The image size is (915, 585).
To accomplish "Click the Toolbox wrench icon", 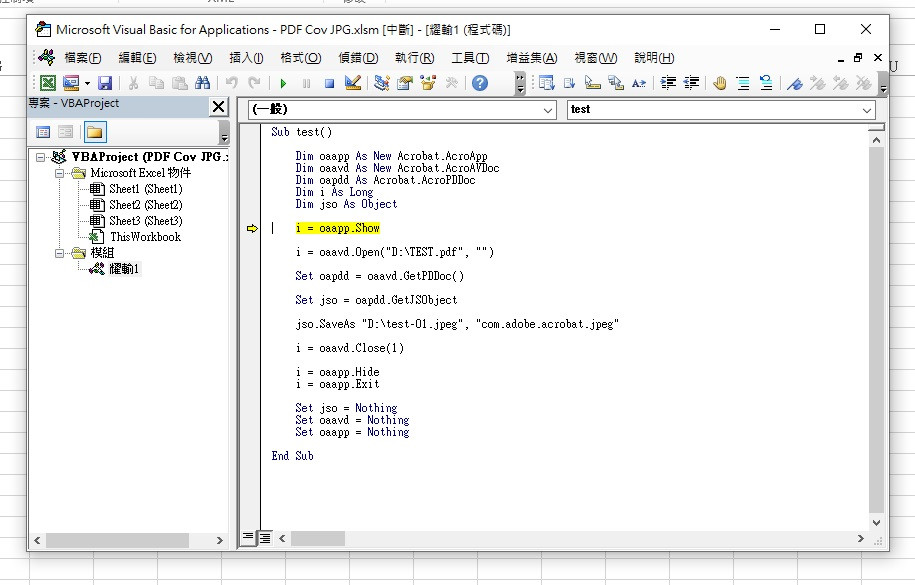I will [x=451, y=83].
